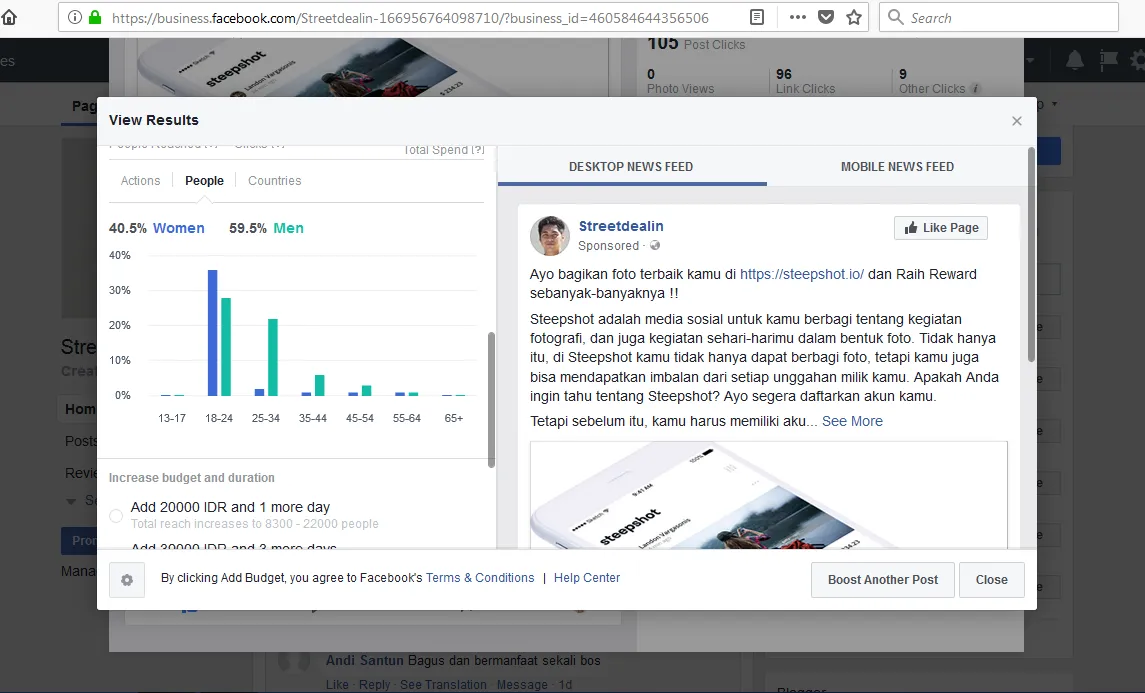1145x693 pixels.
Task: Click the Like Page button
Action: pyautogui.click(x=941, y=228)
